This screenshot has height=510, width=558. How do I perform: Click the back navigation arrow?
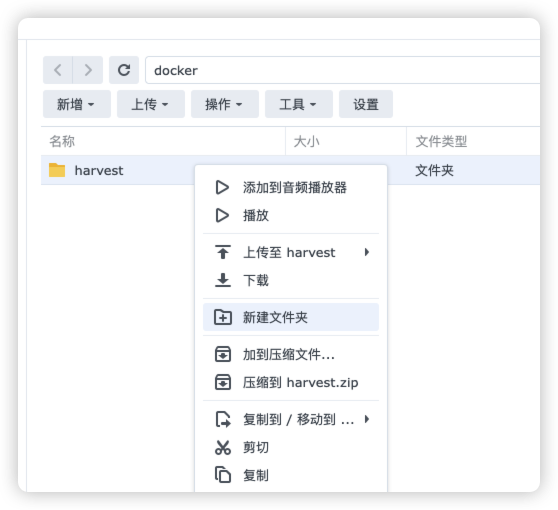[x=58, y=70]
